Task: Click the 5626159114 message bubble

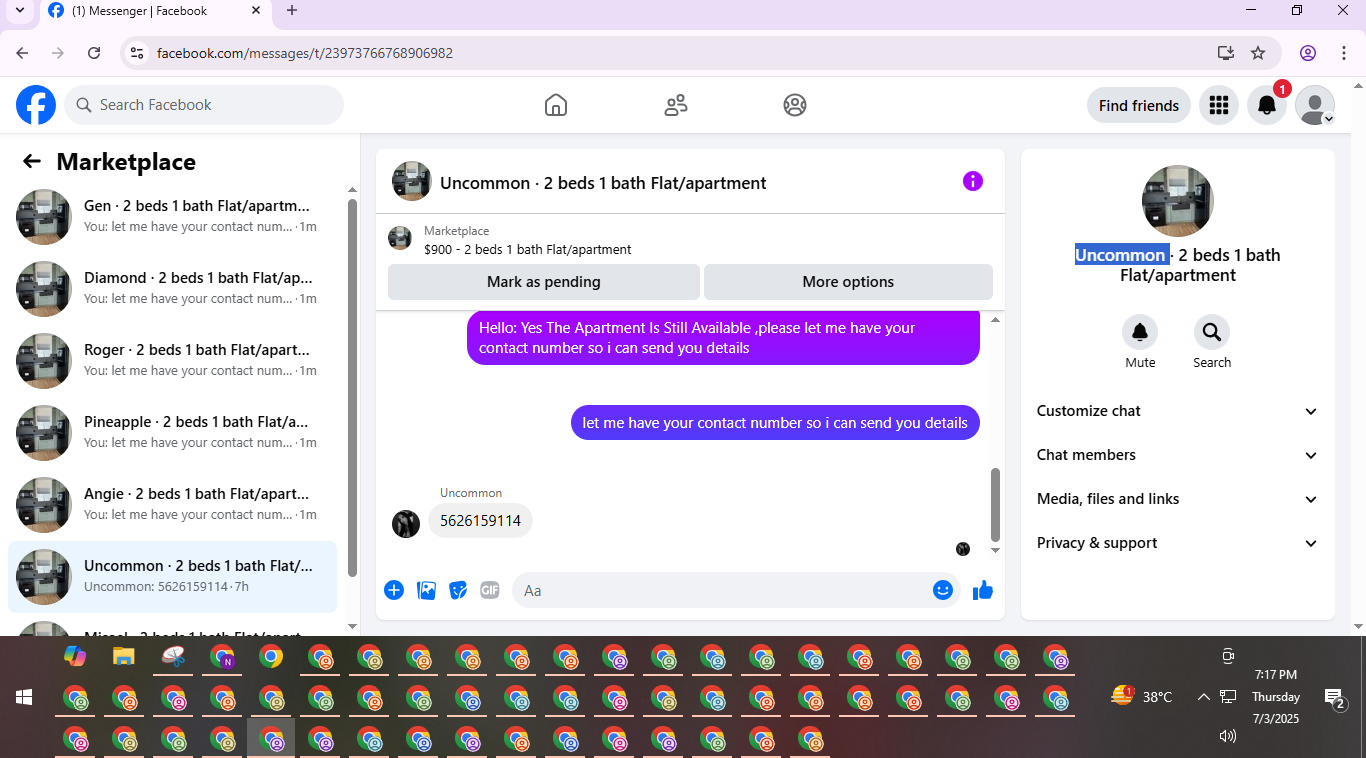Action: click(480, 521)
